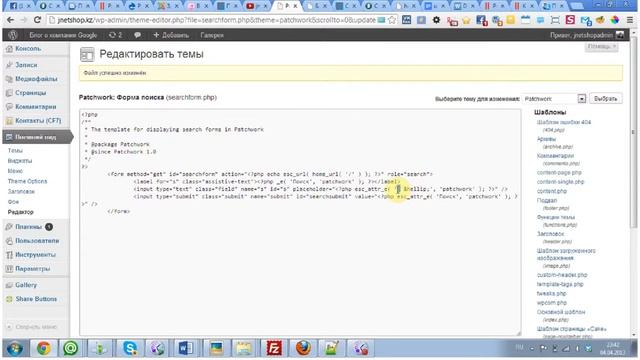Open content-single.php template
The width and height of the screenshot is (640, 360).
pyautogui.click(x=560, y=182)
